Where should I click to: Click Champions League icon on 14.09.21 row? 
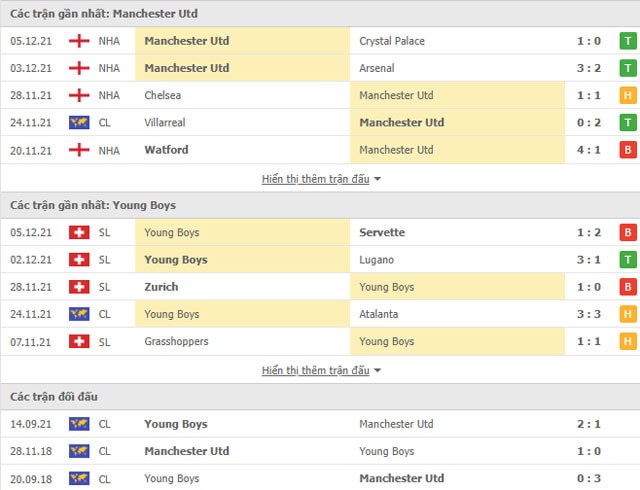coord(78,424)
